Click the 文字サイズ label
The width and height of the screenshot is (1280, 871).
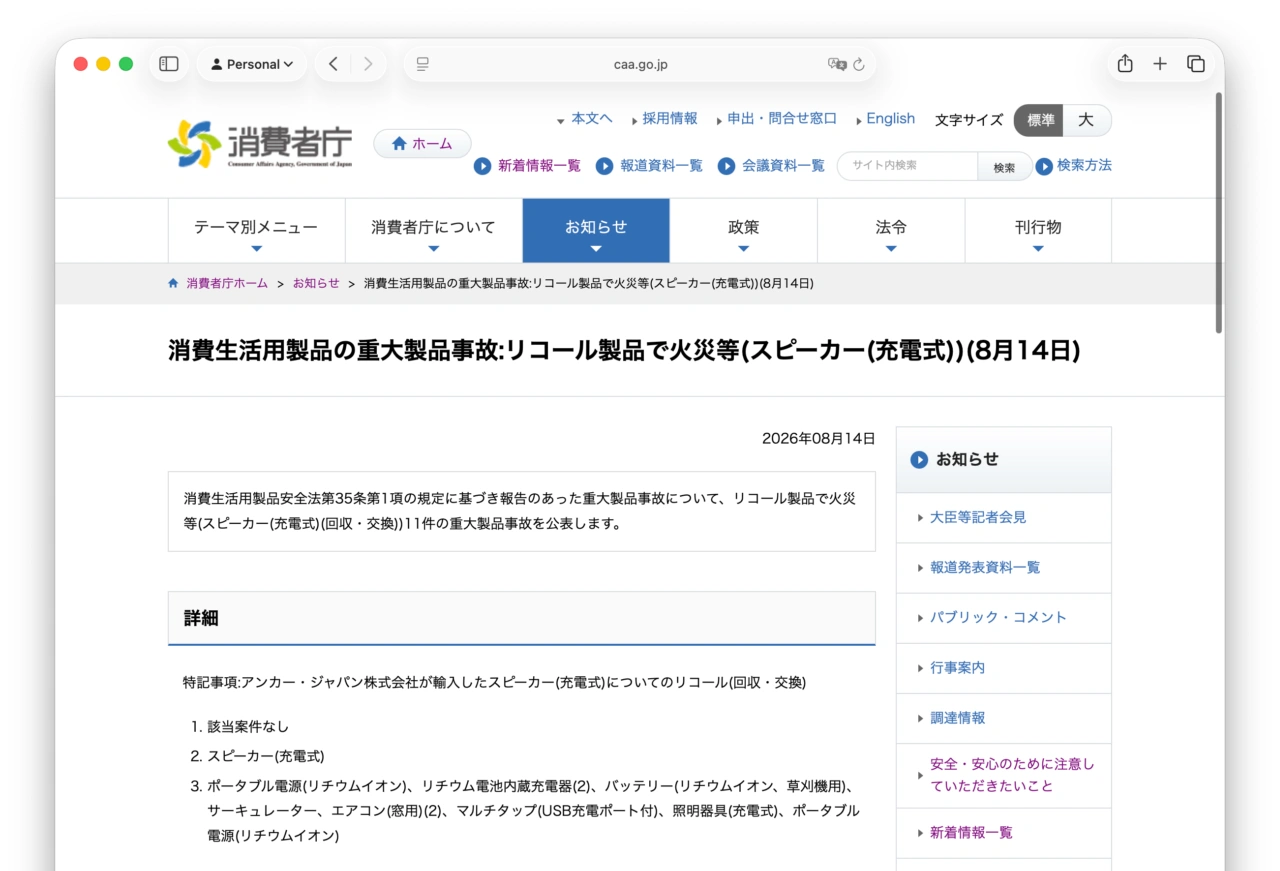point(968,120)
